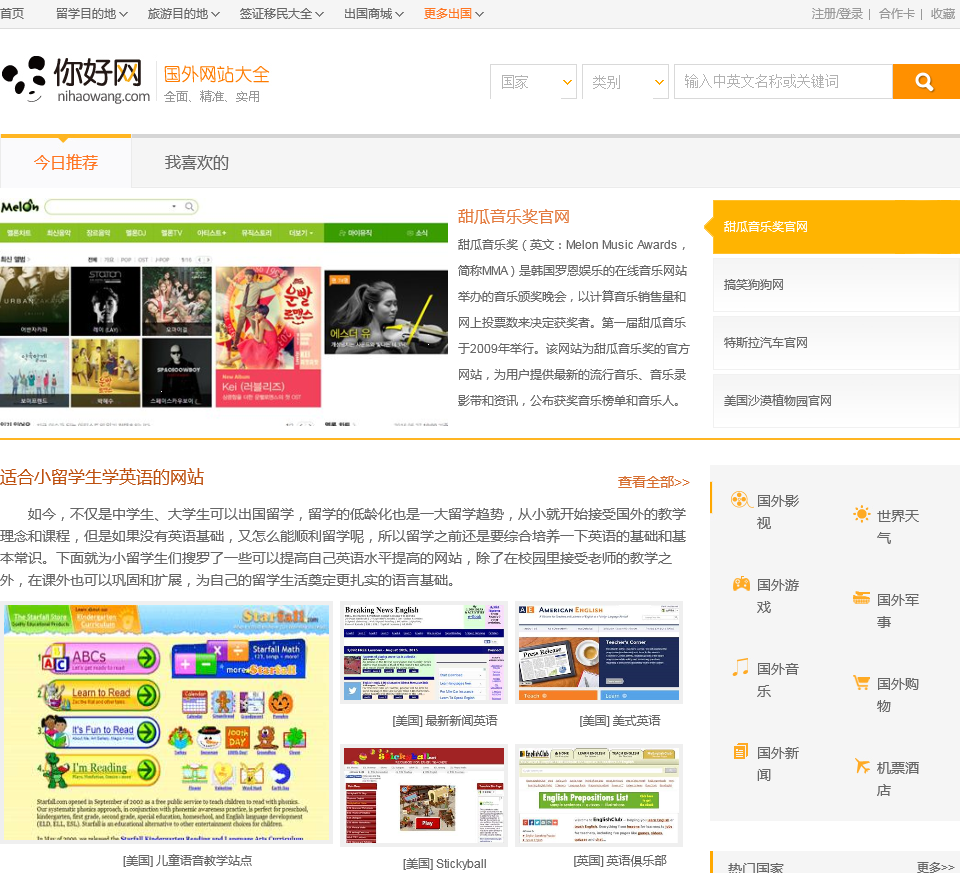960x873 pixels.
Task: Open 甜瓜音乐奖官网 article title
Action: (x=514, y=216)
